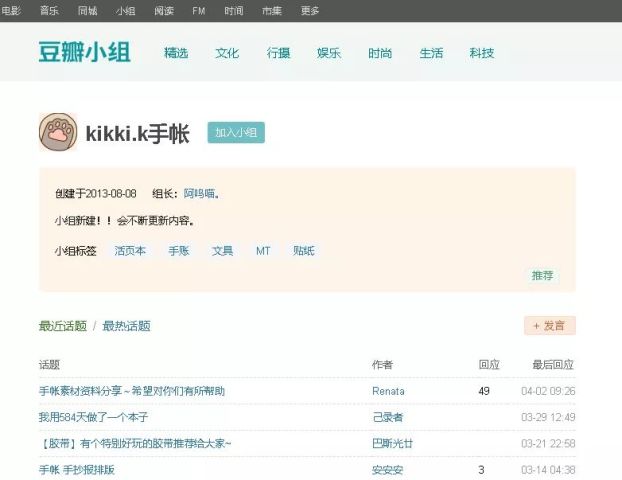Open author 巴斯光廿 profile
The image size is (622, 480).
click(x=392, y=443)
